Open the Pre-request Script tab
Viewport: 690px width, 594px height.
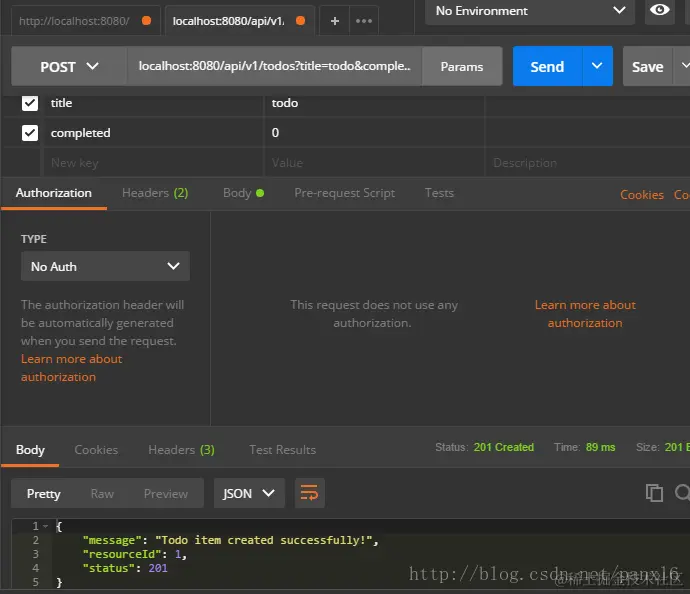click(345, 193)
